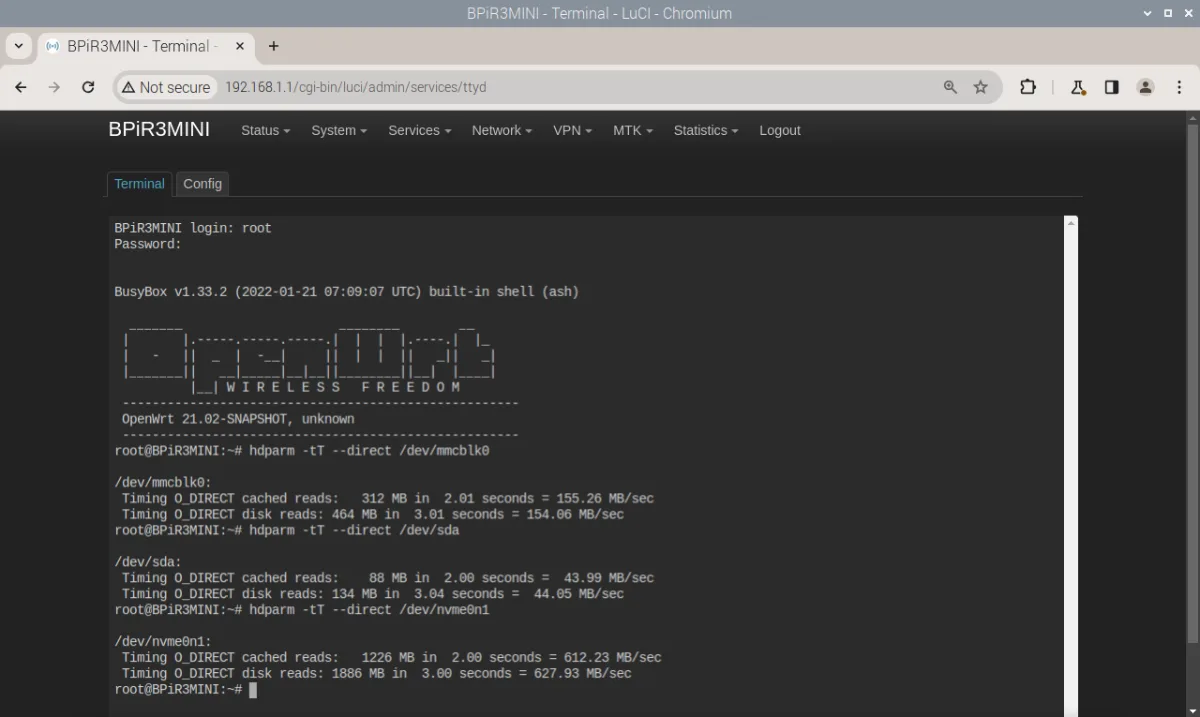The image size is (1200, 717).
Task: Click the hdparm /dev/mmcblk0 command line
Action: [x=302, y=451]
